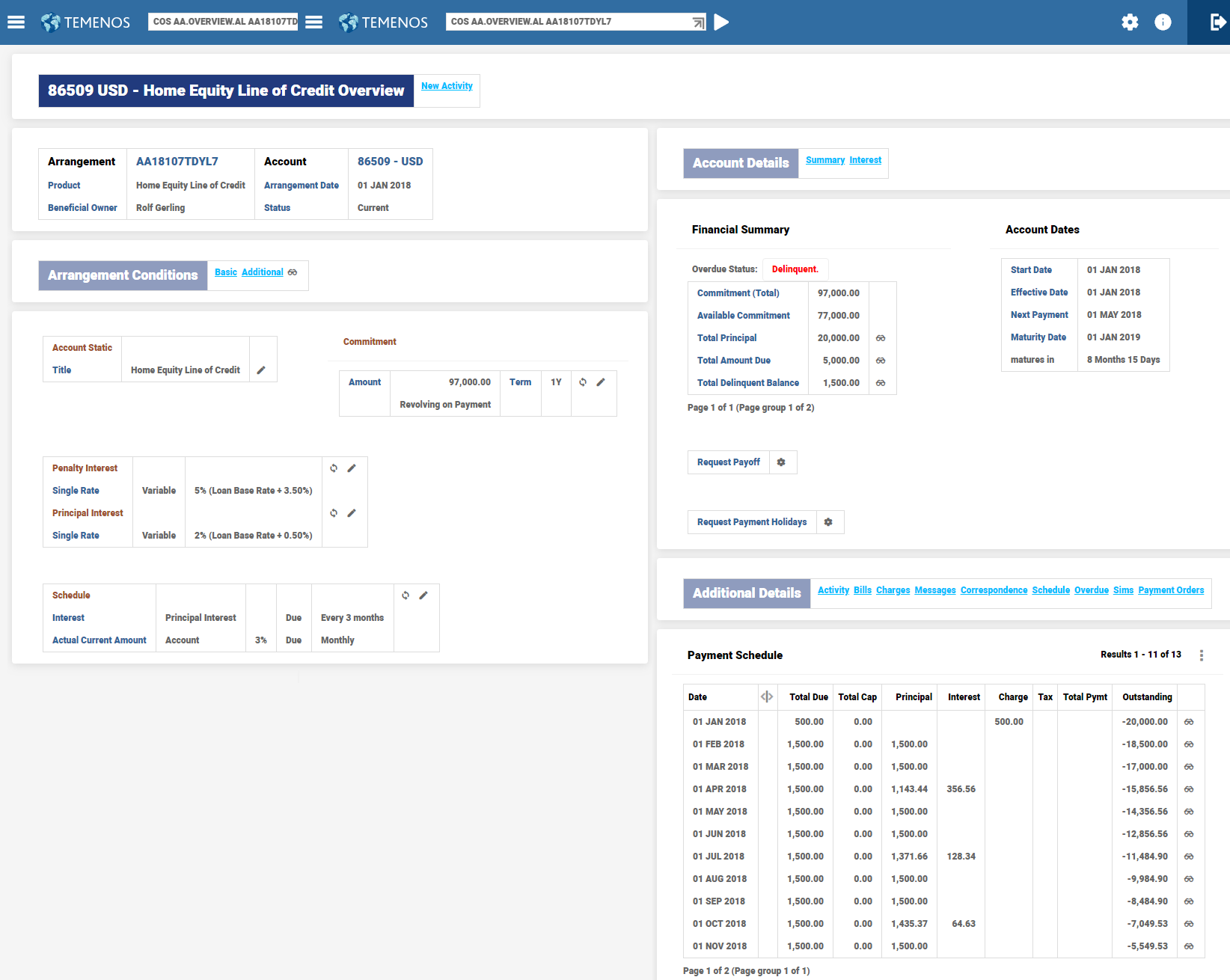
Task: Edit the Commitment amount with pencil
Action: pyautogui.click(x=601, y=382)
